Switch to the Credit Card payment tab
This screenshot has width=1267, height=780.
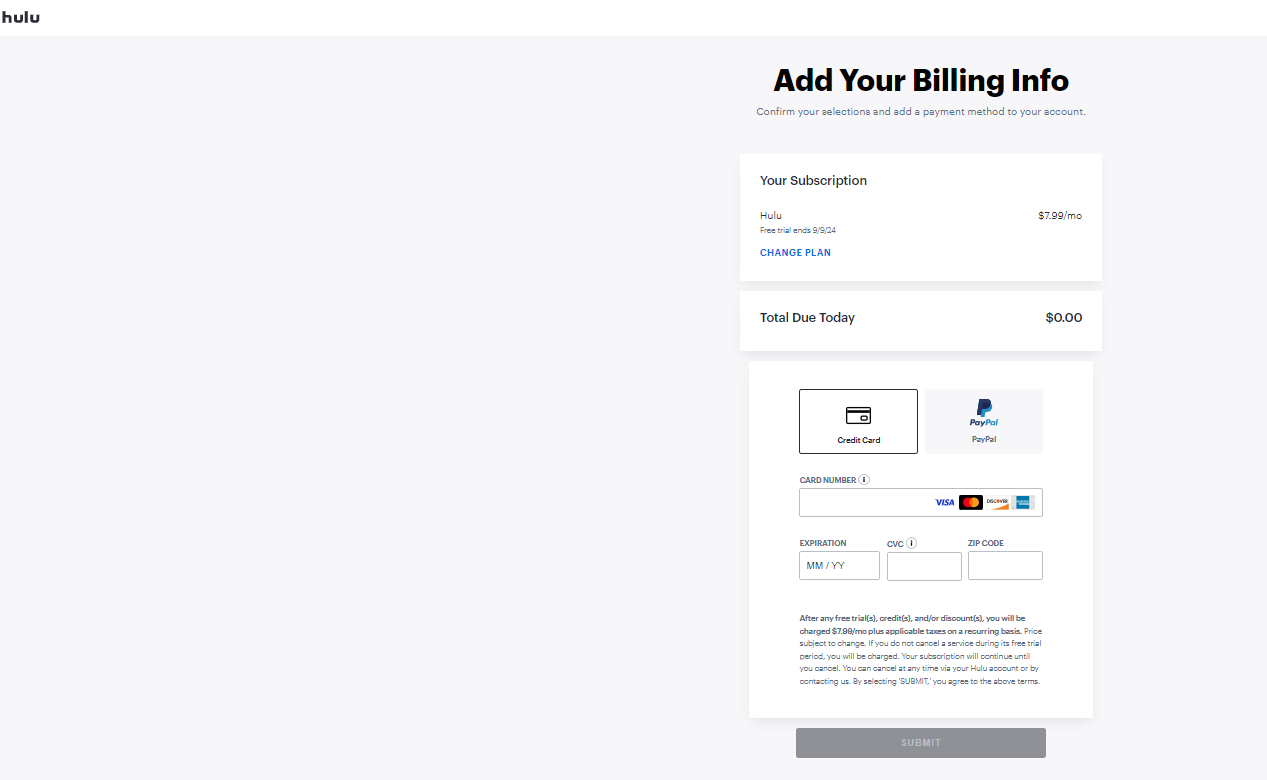pos(858,421)
